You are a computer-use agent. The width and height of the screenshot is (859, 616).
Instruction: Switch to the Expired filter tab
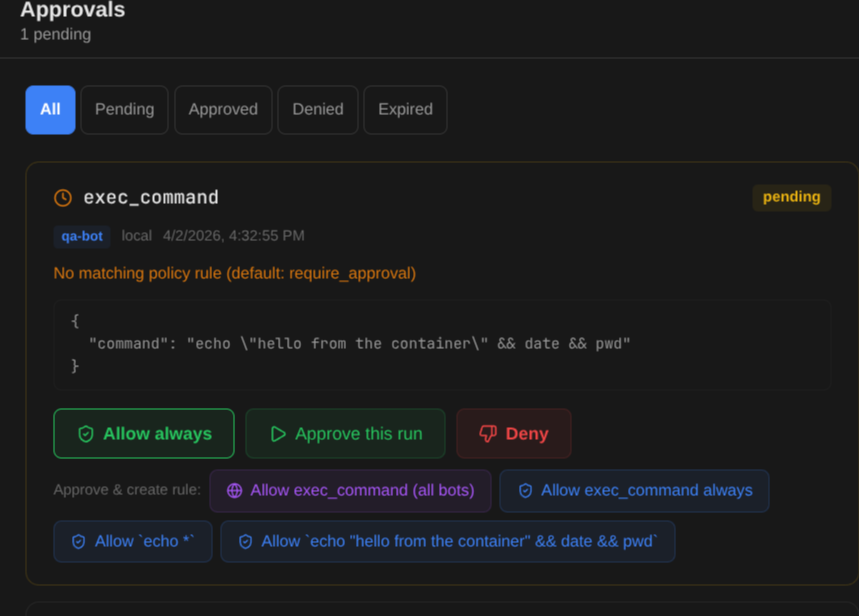coord(404,109)
